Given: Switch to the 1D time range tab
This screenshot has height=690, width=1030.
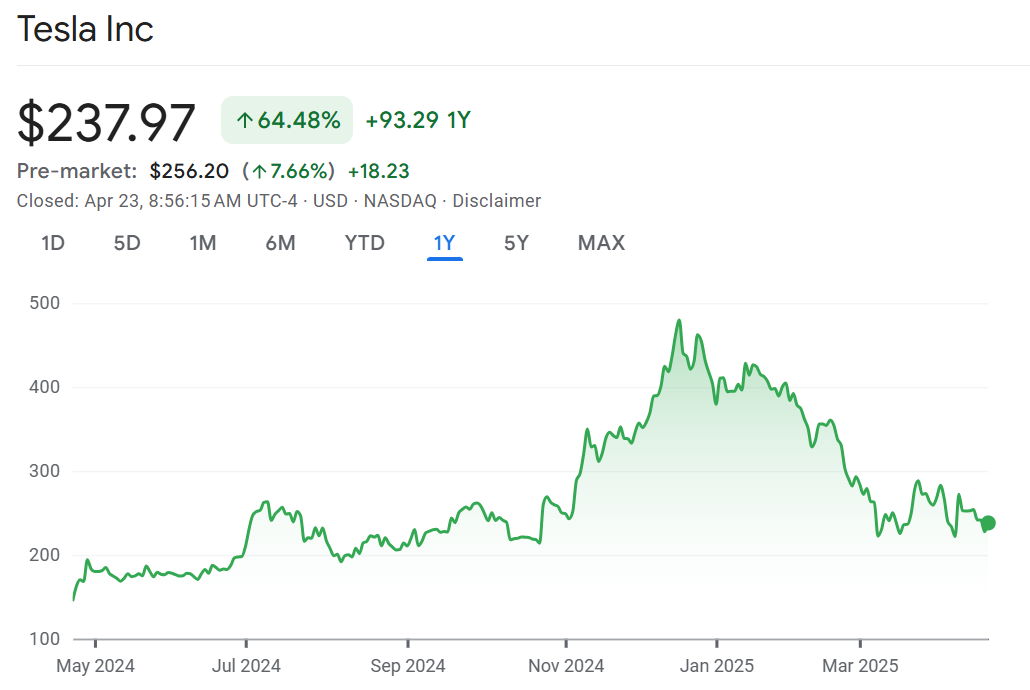Looking at the screenshot, I should pyautogui.click(x=53, y=243).
